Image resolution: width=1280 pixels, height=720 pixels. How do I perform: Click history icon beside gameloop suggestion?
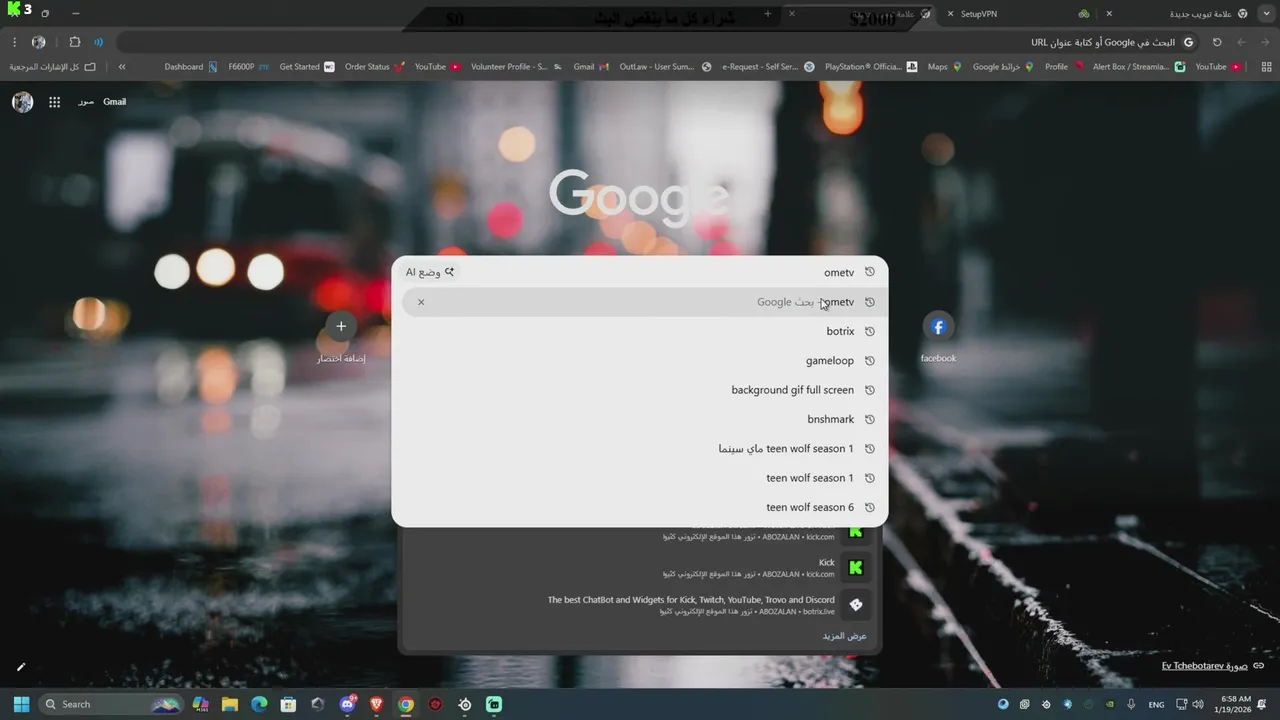(870, 361)
